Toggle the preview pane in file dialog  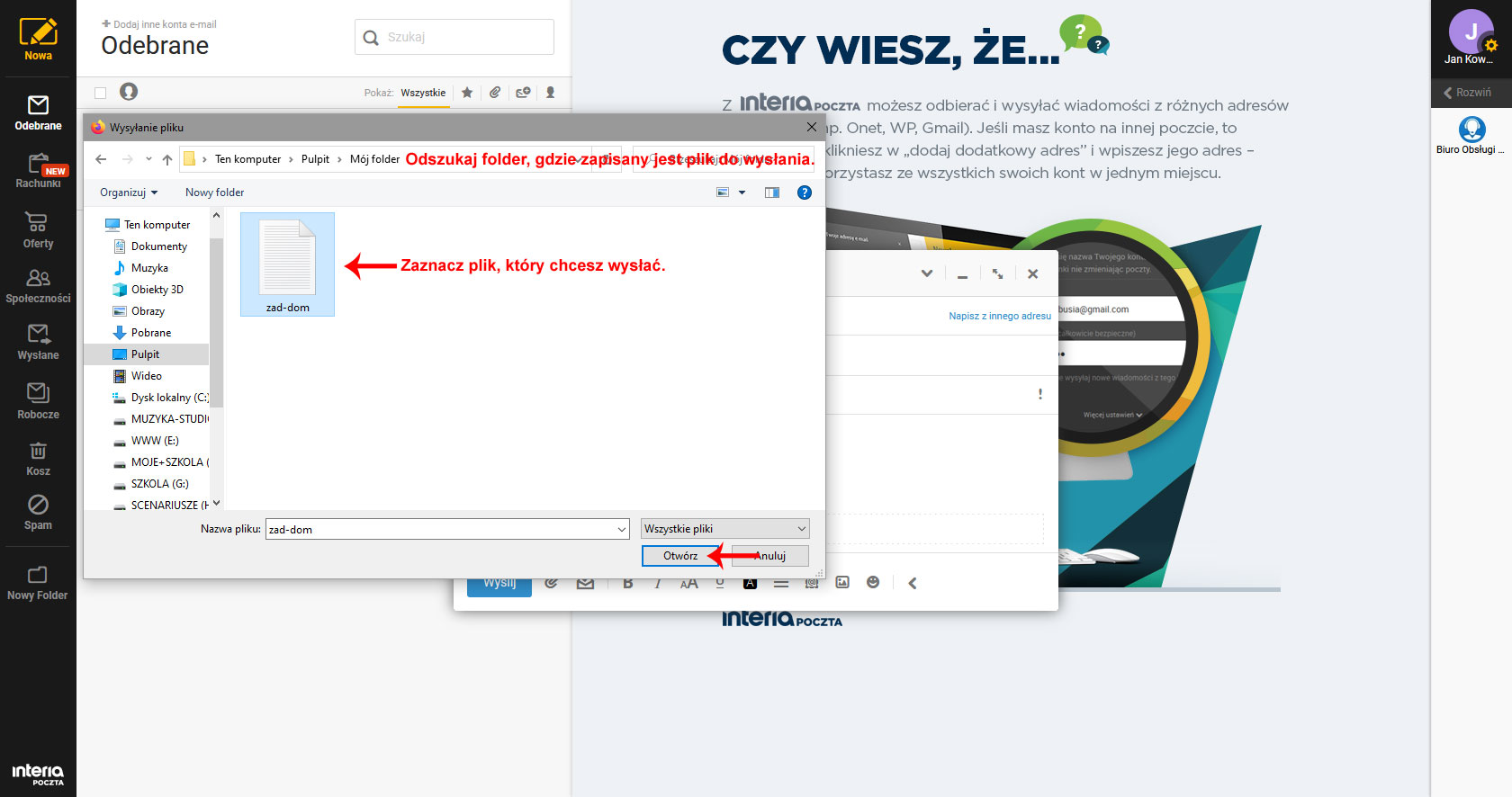coord(772,193)
